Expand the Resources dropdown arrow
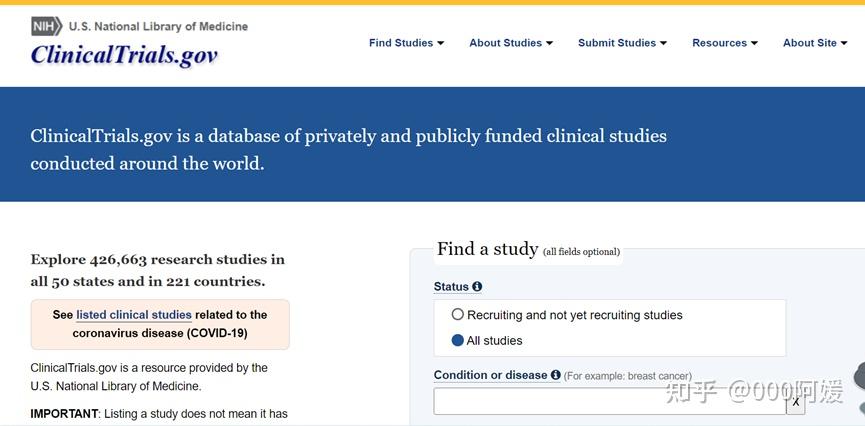 [x=754, y=43]
